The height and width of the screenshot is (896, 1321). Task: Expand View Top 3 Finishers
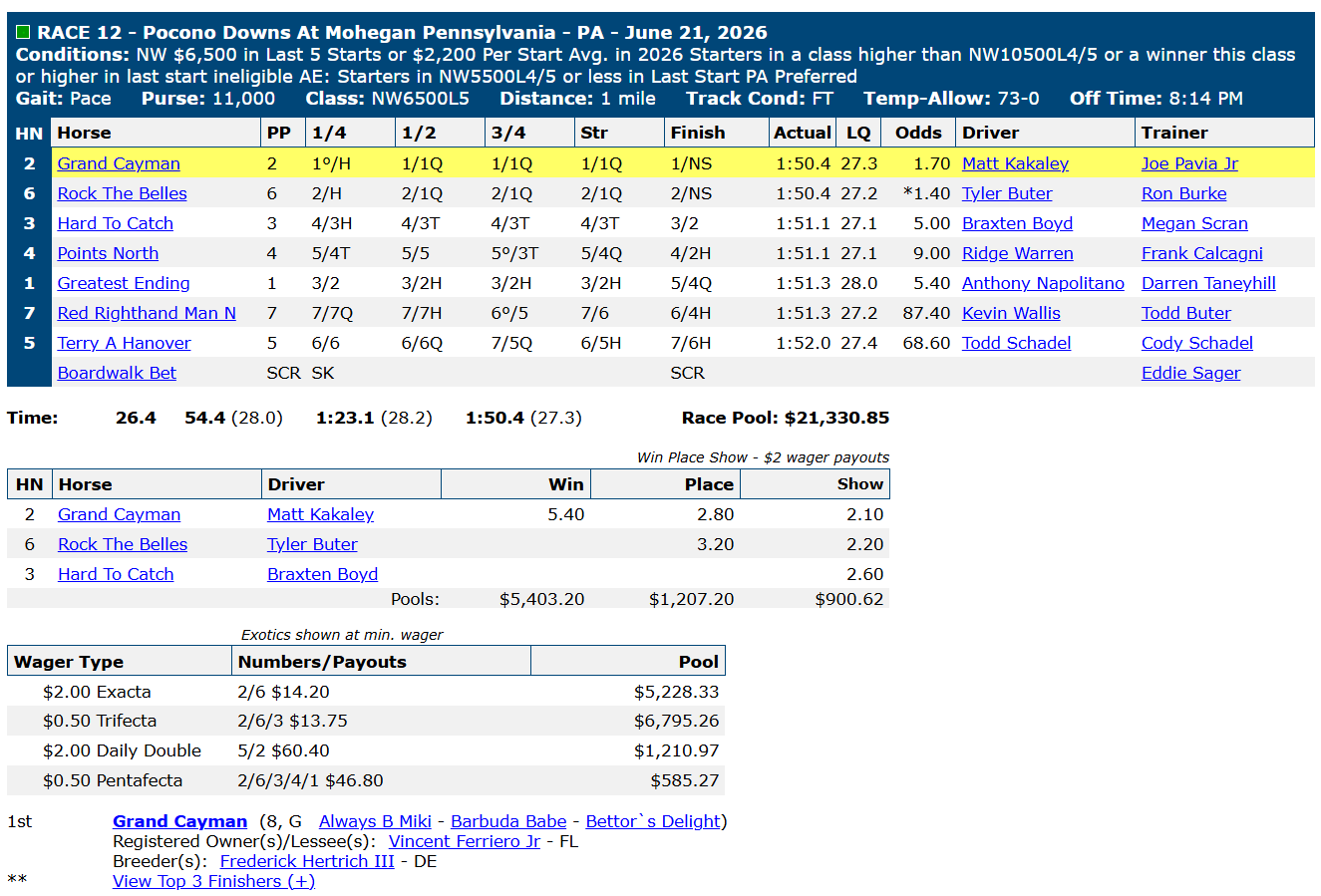[213, 881]
